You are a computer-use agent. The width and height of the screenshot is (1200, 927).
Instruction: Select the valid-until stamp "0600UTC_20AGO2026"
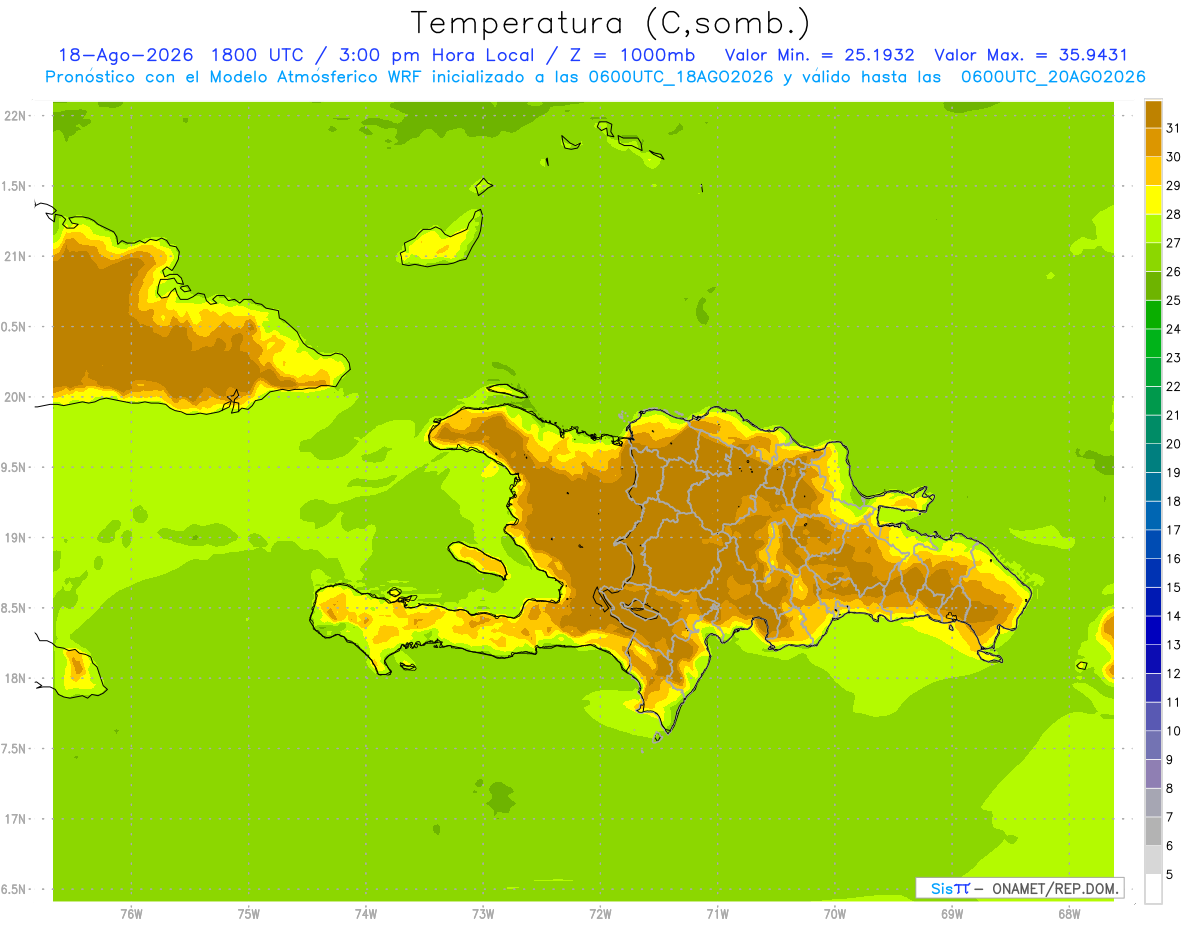tap(1053, 77)
